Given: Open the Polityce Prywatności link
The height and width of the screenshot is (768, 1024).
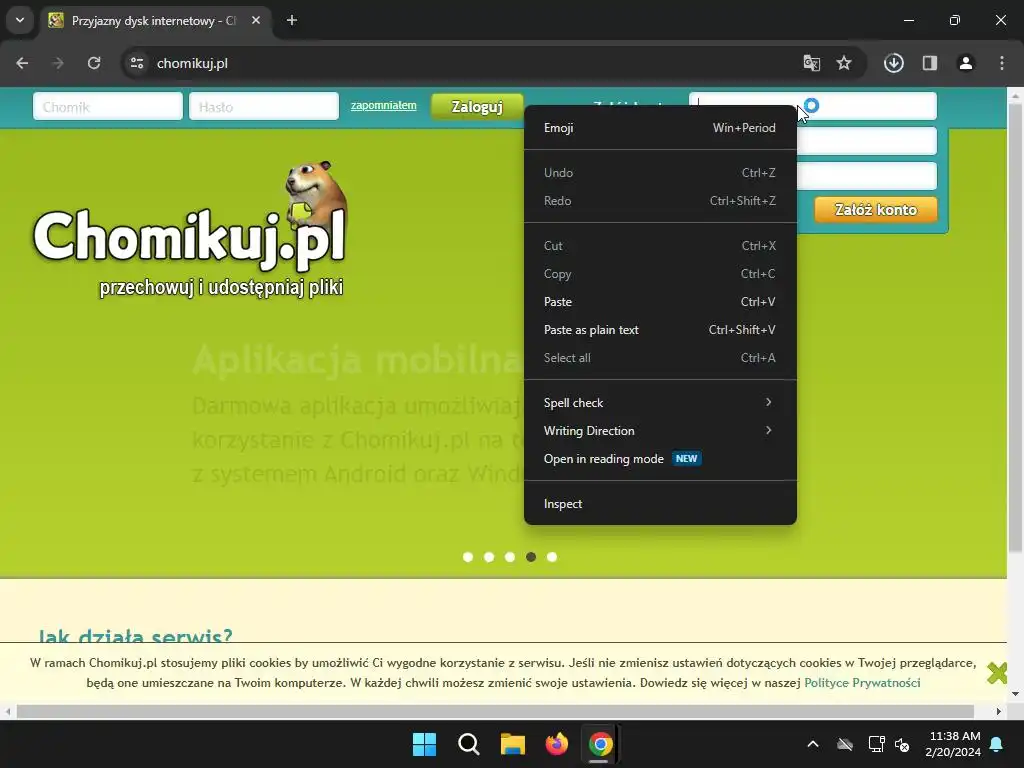Looking at the screenshot, I should [x=862, y=683].
